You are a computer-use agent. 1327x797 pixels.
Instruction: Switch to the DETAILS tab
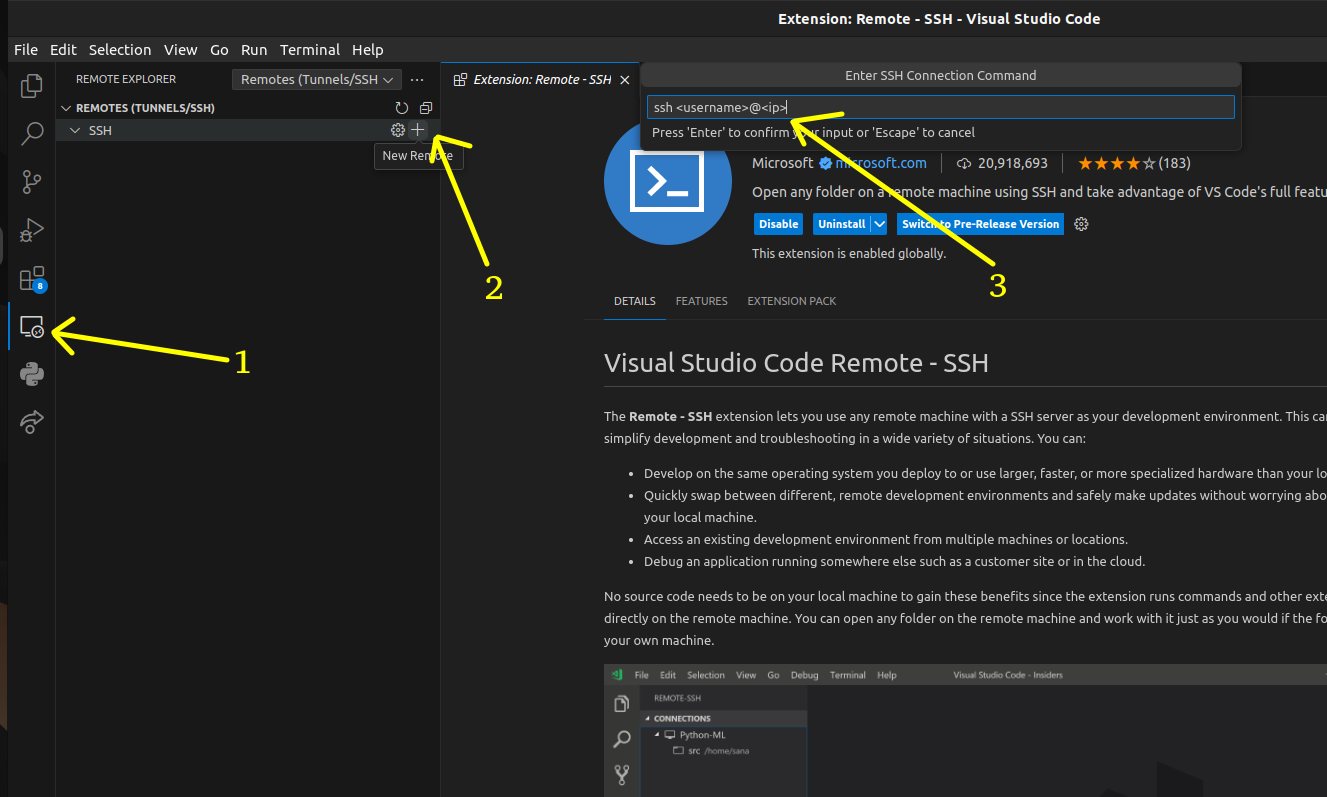coord(635,301)
